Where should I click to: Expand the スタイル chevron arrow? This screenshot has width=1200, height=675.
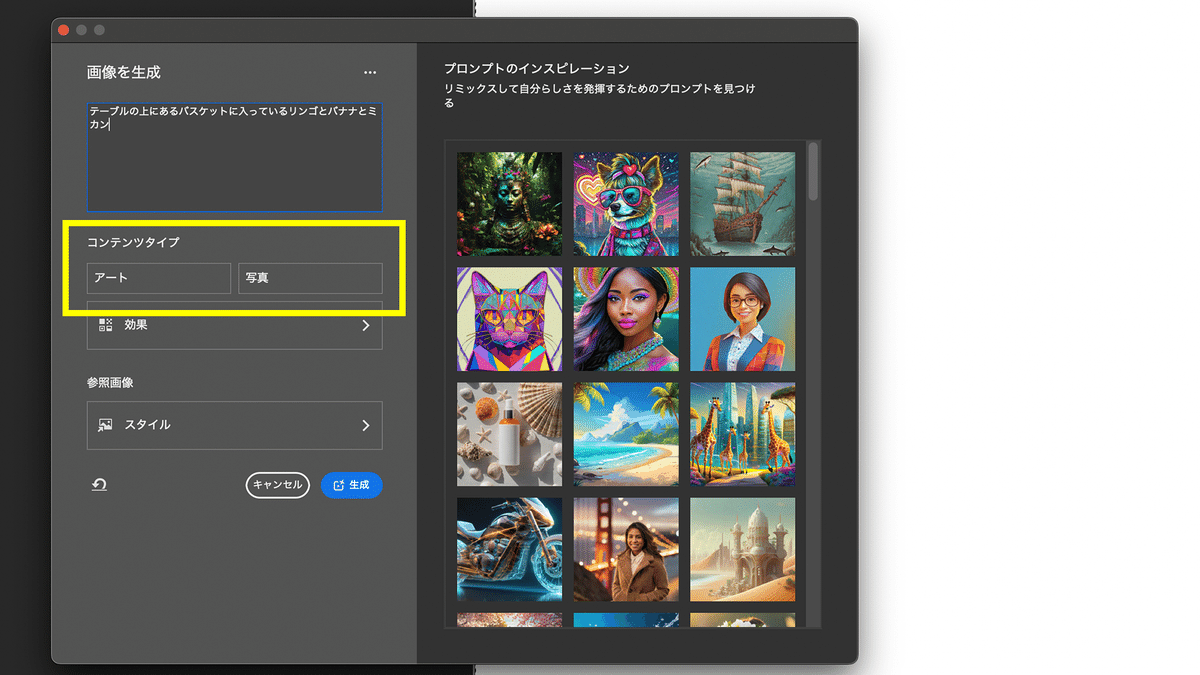pyautogui.click(x=365, y=426)
